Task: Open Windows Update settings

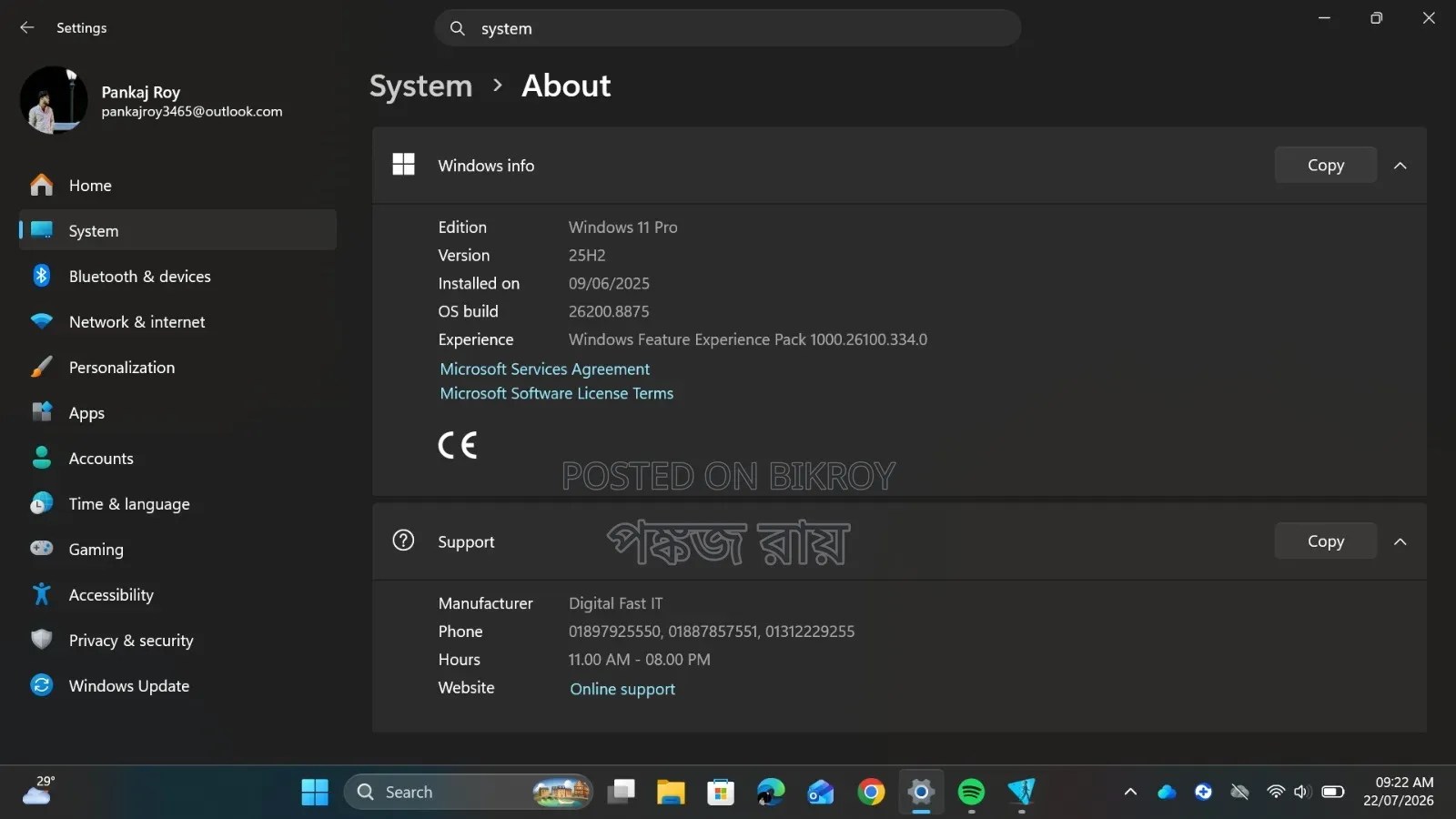Action: tap(177, 685)
